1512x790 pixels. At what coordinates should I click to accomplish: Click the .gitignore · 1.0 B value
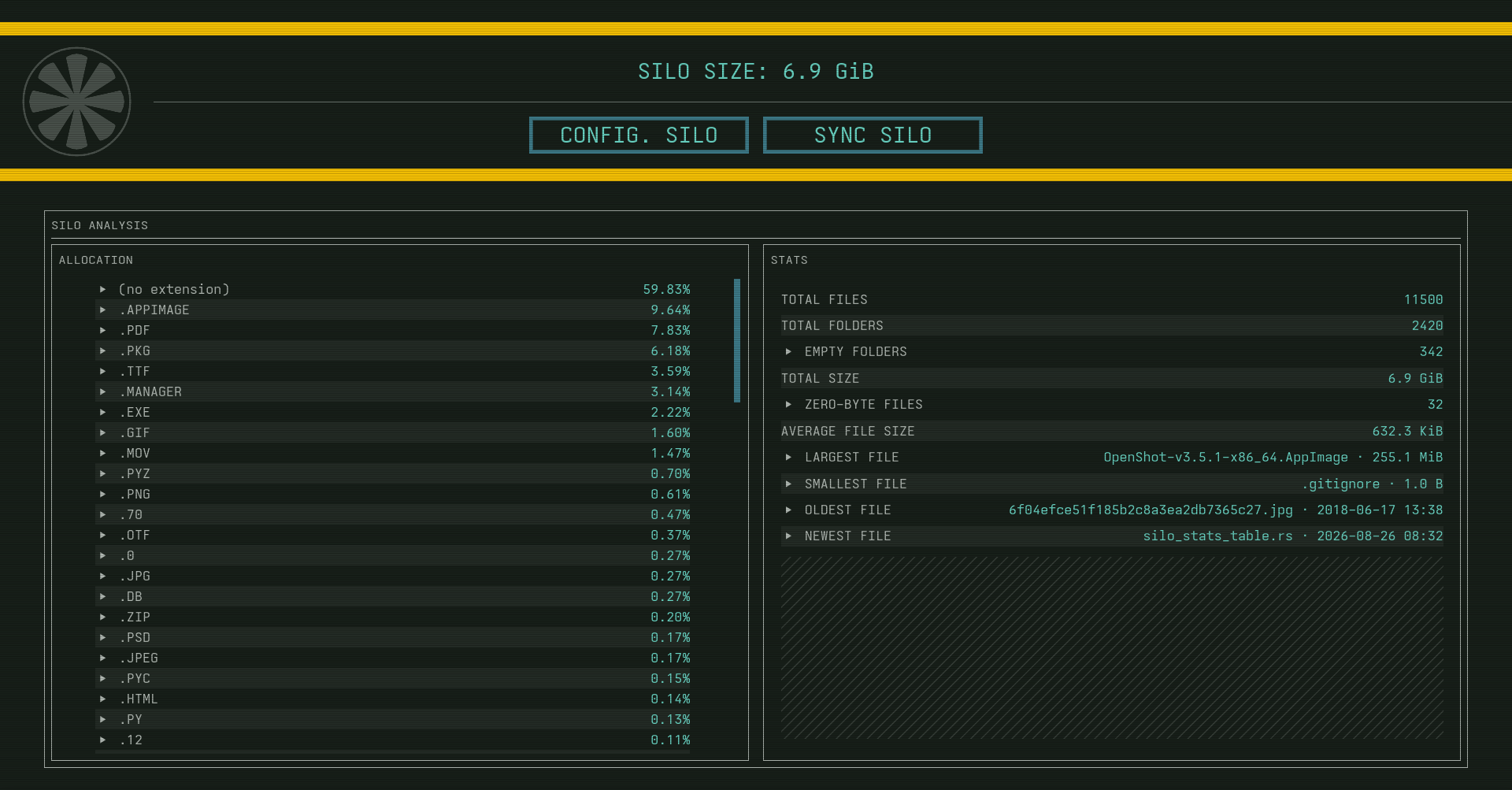(1372, 484)
